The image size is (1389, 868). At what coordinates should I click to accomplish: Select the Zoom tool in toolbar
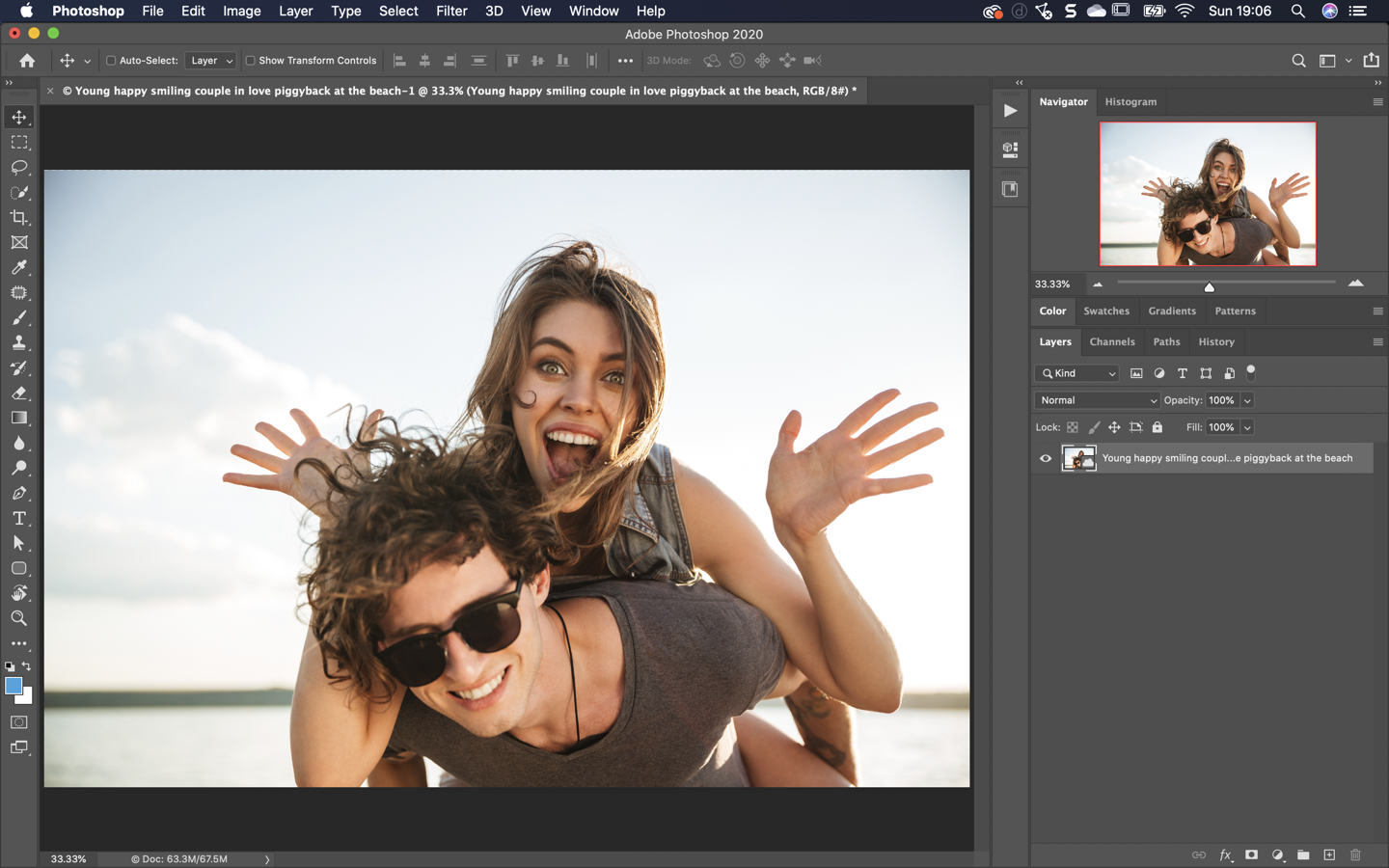[x=19, y=618]
